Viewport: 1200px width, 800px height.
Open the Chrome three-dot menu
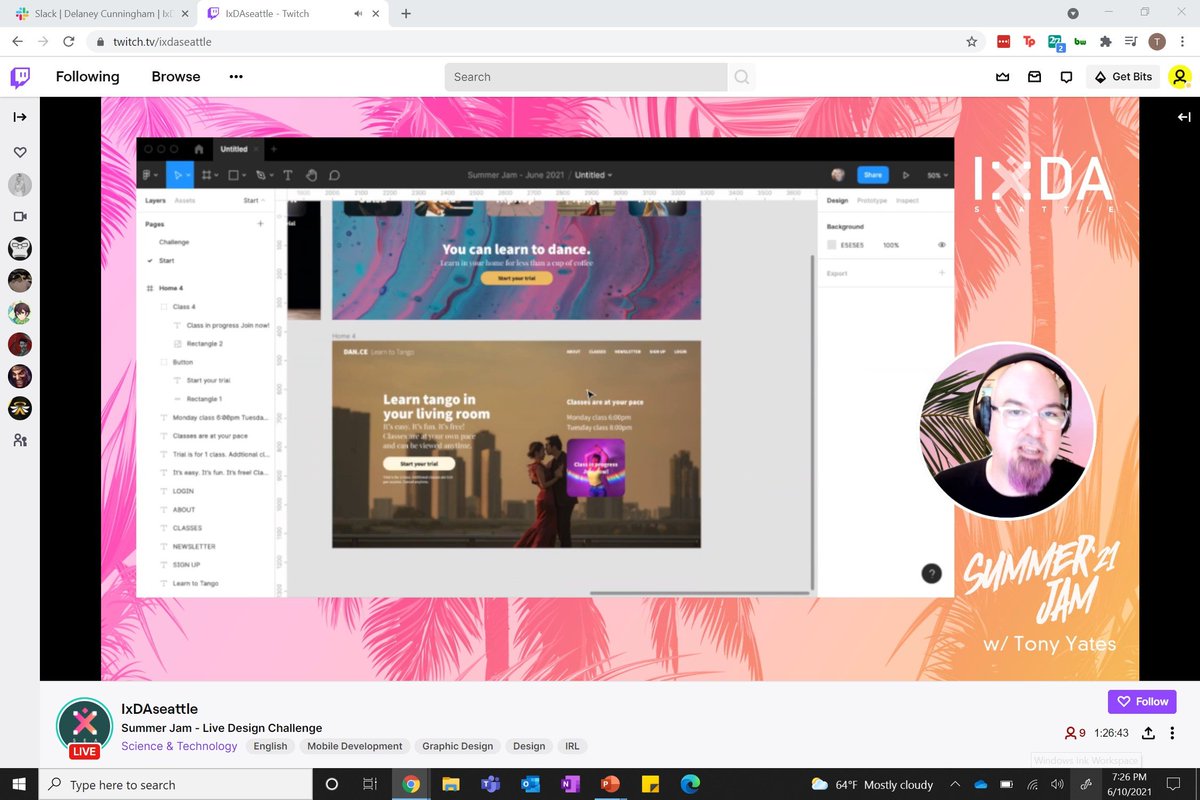(x=1183, y=42)
